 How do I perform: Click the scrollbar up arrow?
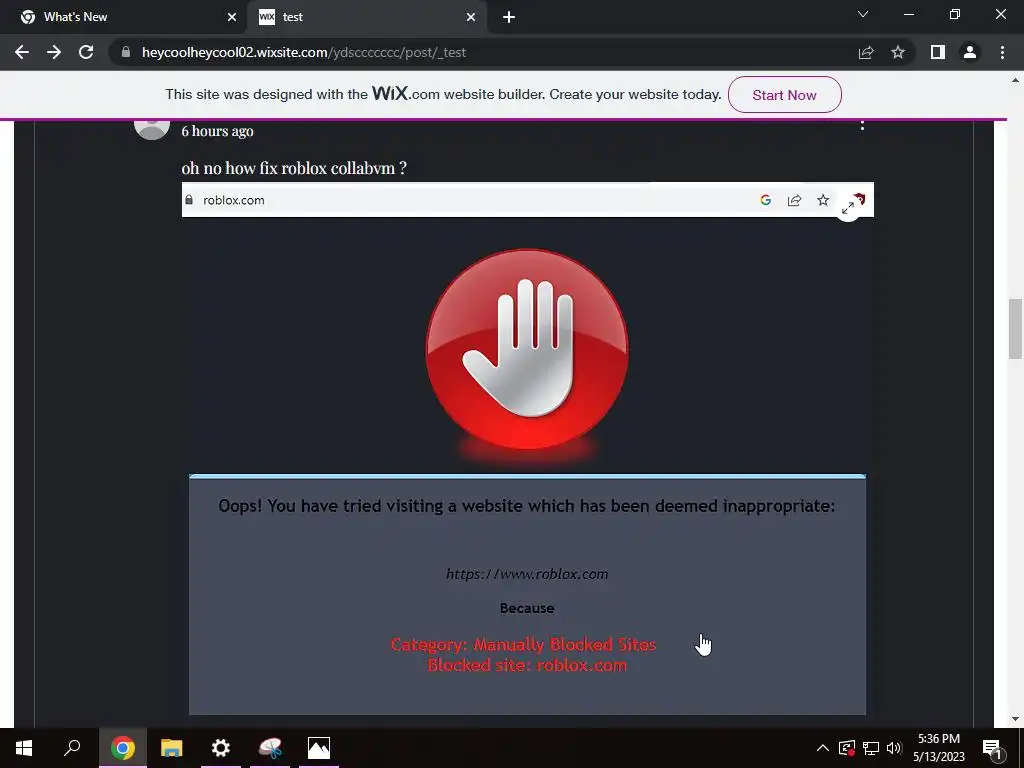1015,80
